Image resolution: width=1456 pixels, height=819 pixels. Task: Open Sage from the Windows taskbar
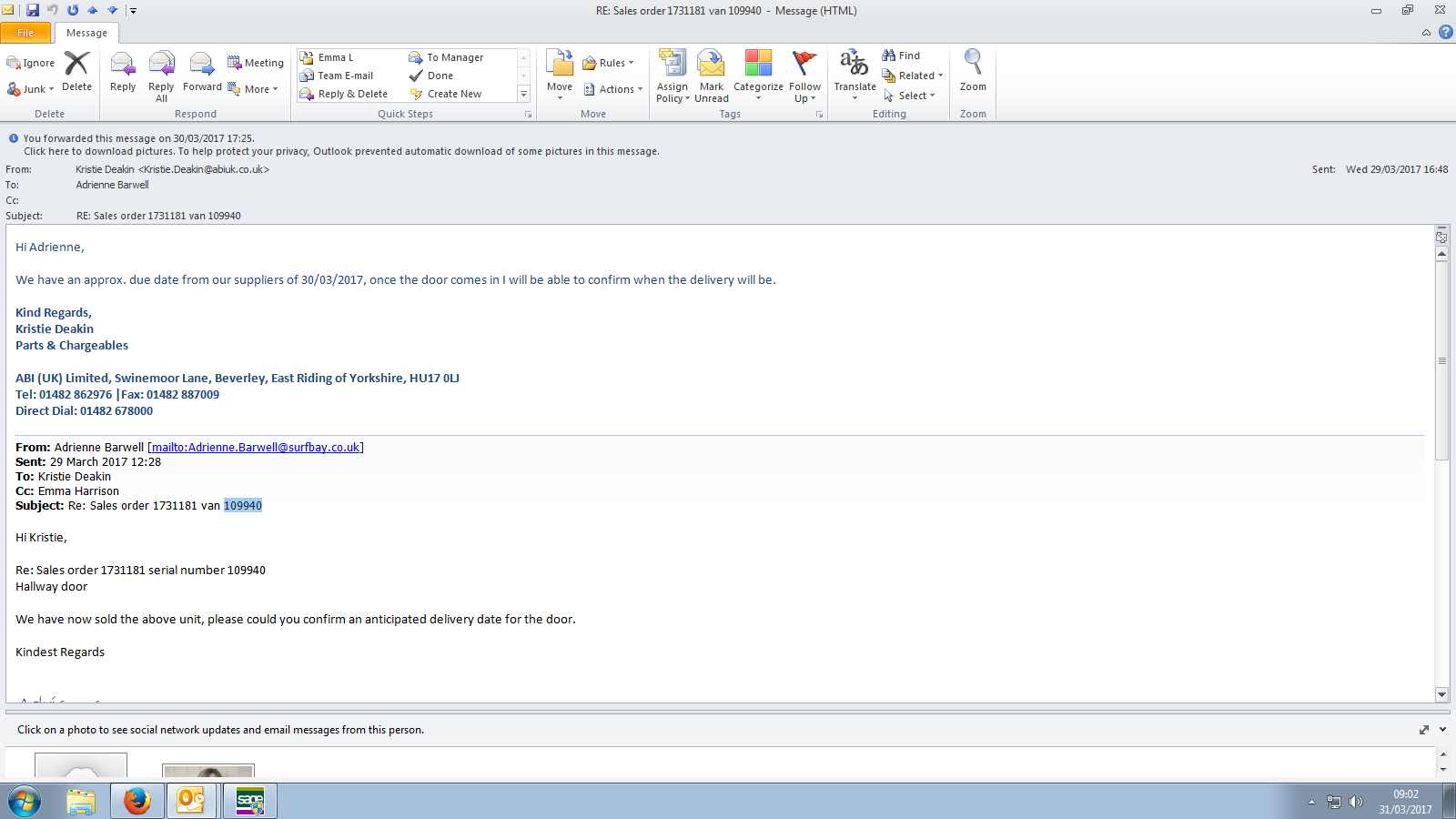click(x=249, y=801)
